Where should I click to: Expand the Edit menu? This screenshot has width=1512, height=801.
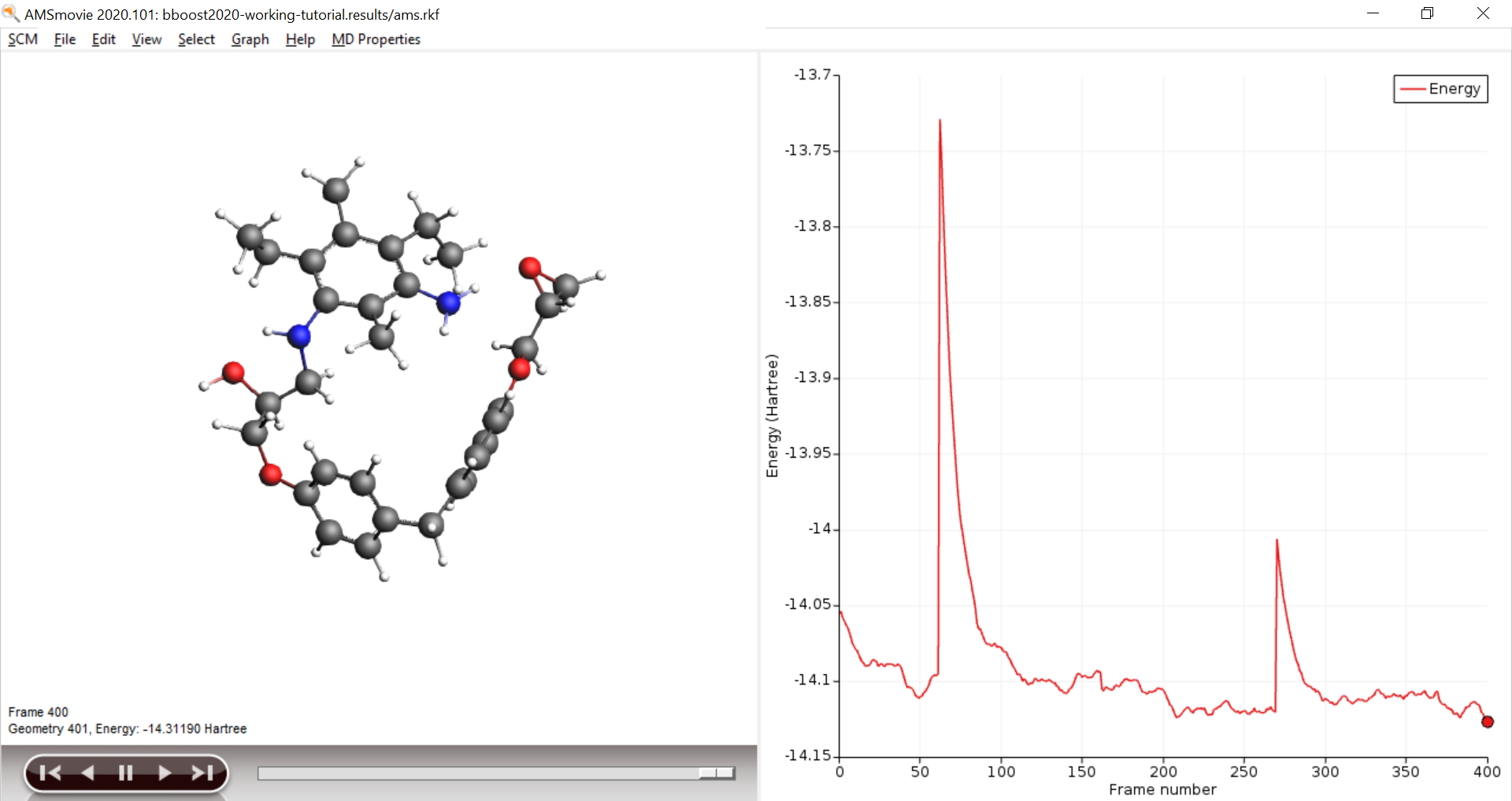pyautogui.click(x=103, y=39)
